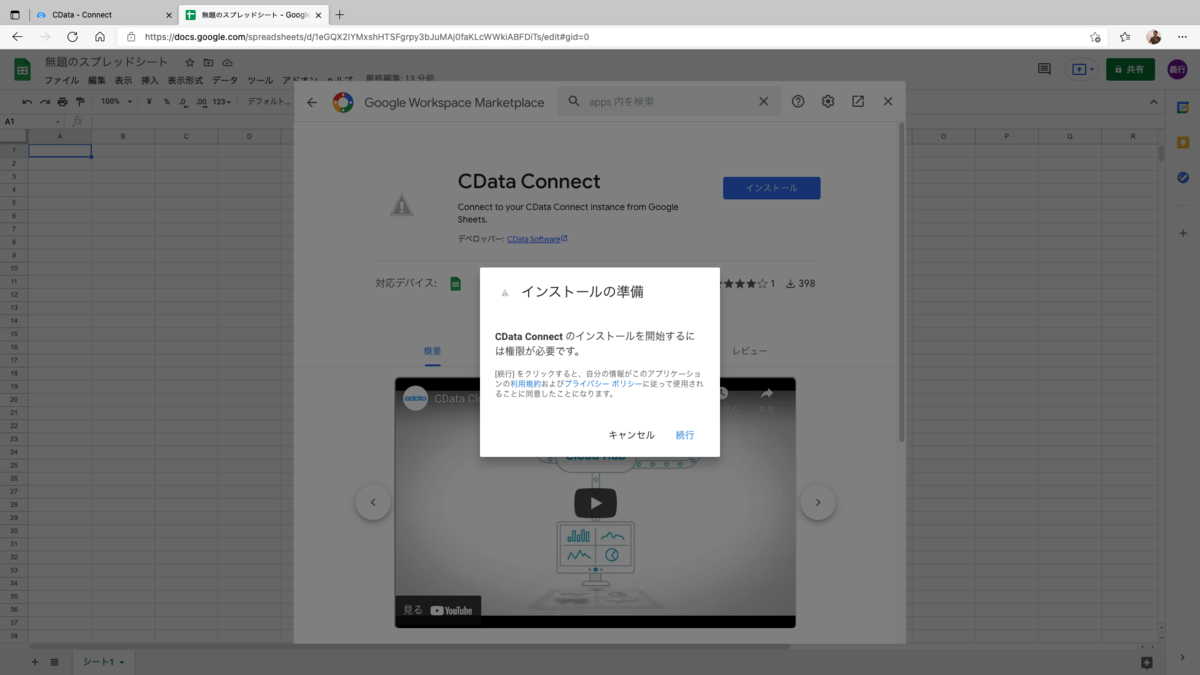The height and width of the screenshot is (675, 1200).
Task: Click the blue インストール button
Action: pyautogui.click(x=771, y=188)
